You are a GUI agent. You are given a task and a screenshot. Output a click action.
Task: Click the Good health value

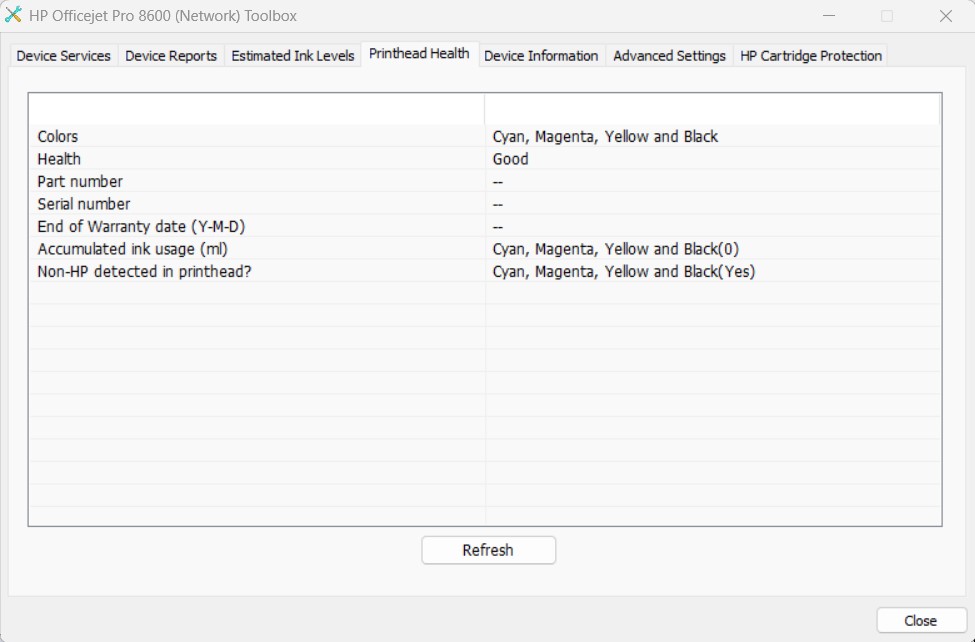[x=511, y=159]
